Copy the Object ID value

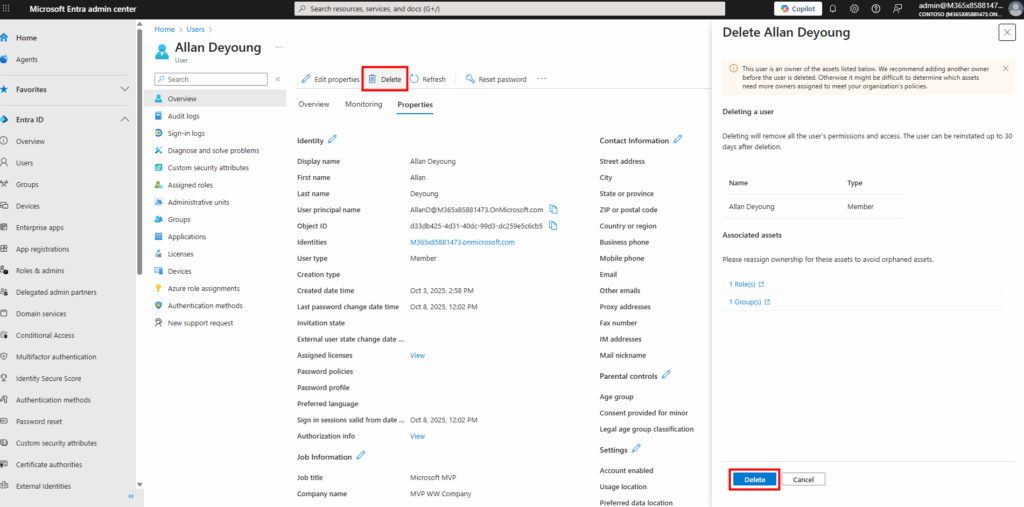[553, 226]
